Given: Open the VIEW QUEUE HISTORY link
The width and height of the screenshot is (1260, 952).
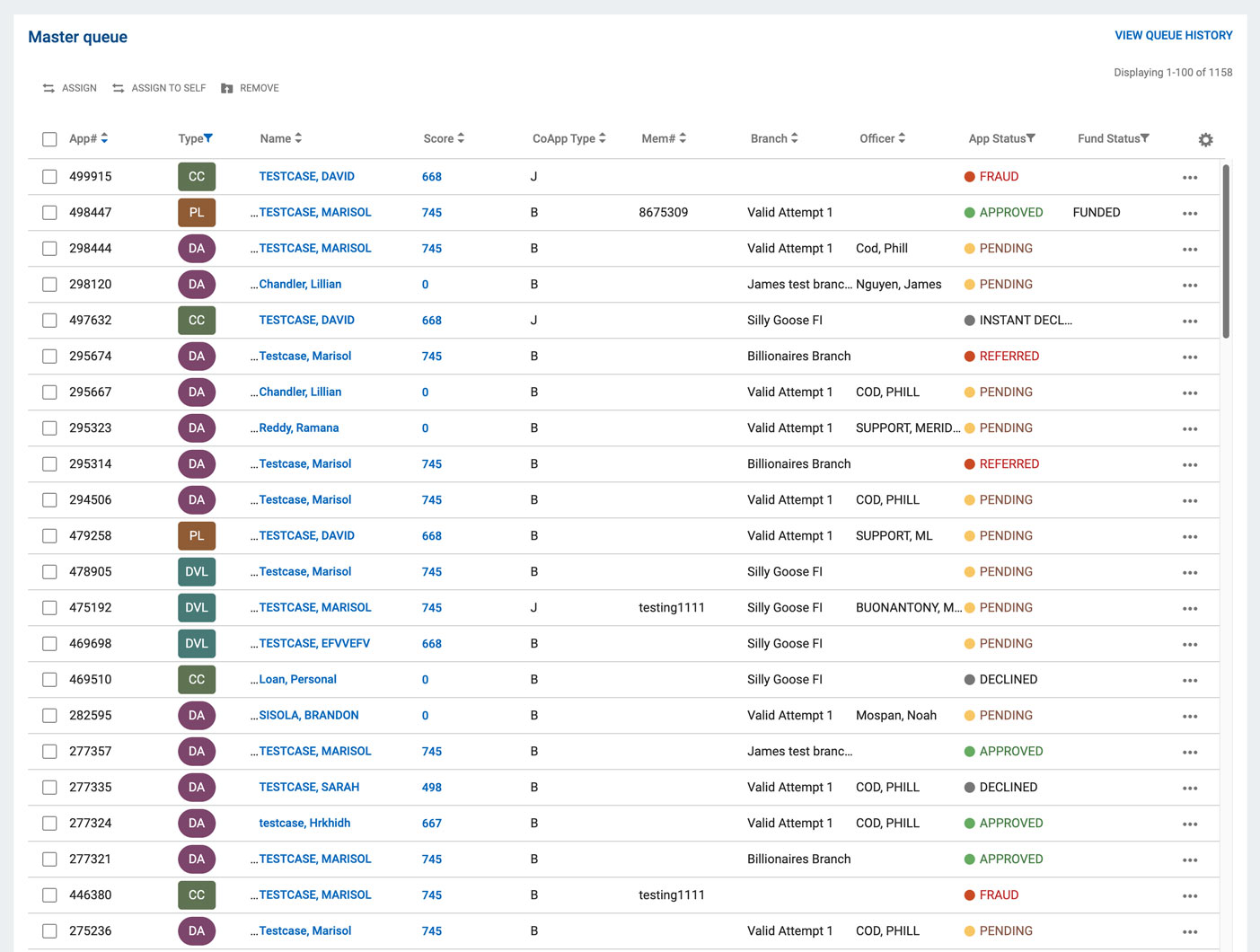Looking at the screenshot, I should pyautogui.click(x=1174, y=35).
